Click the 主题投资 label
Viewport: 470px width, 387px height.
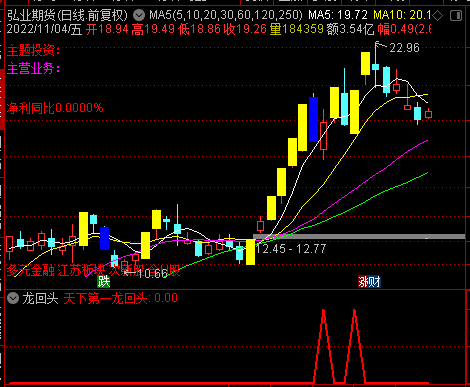pyautogui.click(x=33, y=51)
